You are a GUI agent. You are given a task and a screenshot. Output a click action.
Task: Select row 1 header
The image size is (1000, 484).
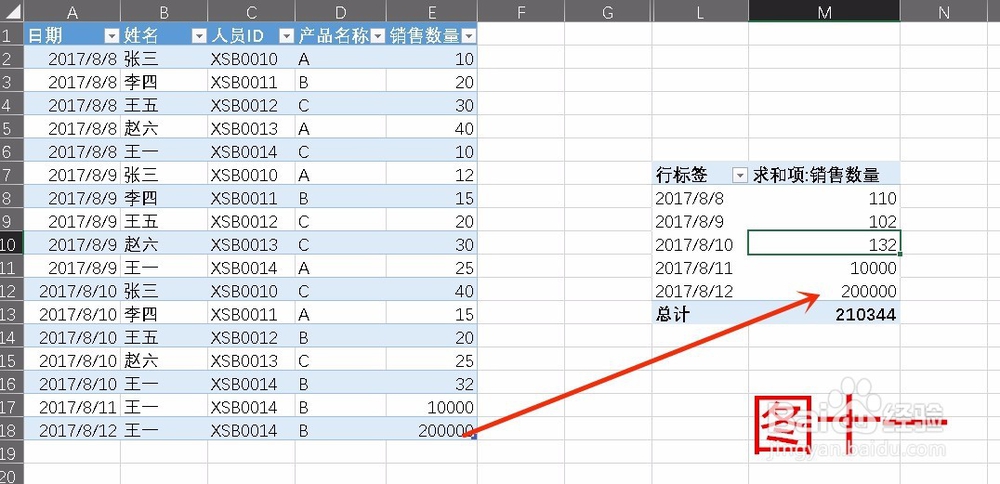point(11,36)
